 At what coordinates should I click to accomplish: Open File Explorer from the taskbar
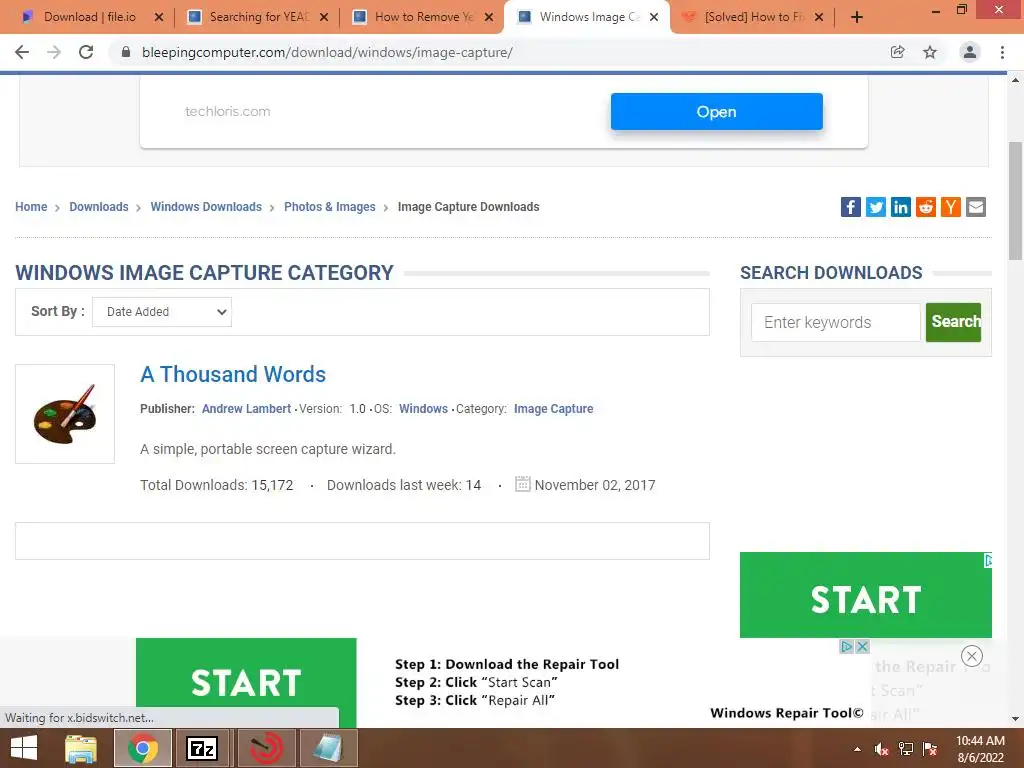tap(81, 748)
